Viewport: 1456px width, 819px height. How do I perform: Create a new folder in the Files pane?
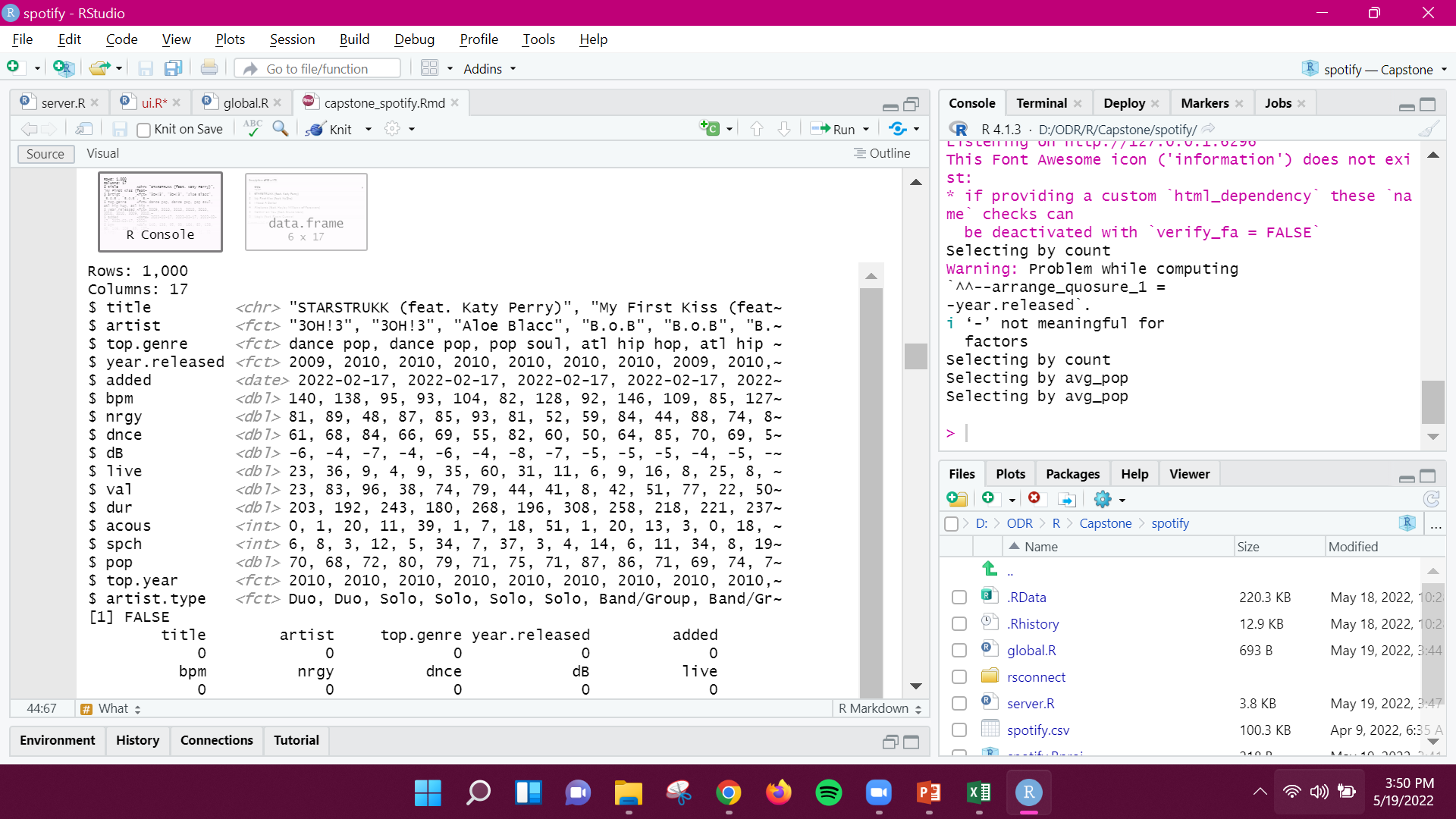pyautogui.click(x=957, y=499)
